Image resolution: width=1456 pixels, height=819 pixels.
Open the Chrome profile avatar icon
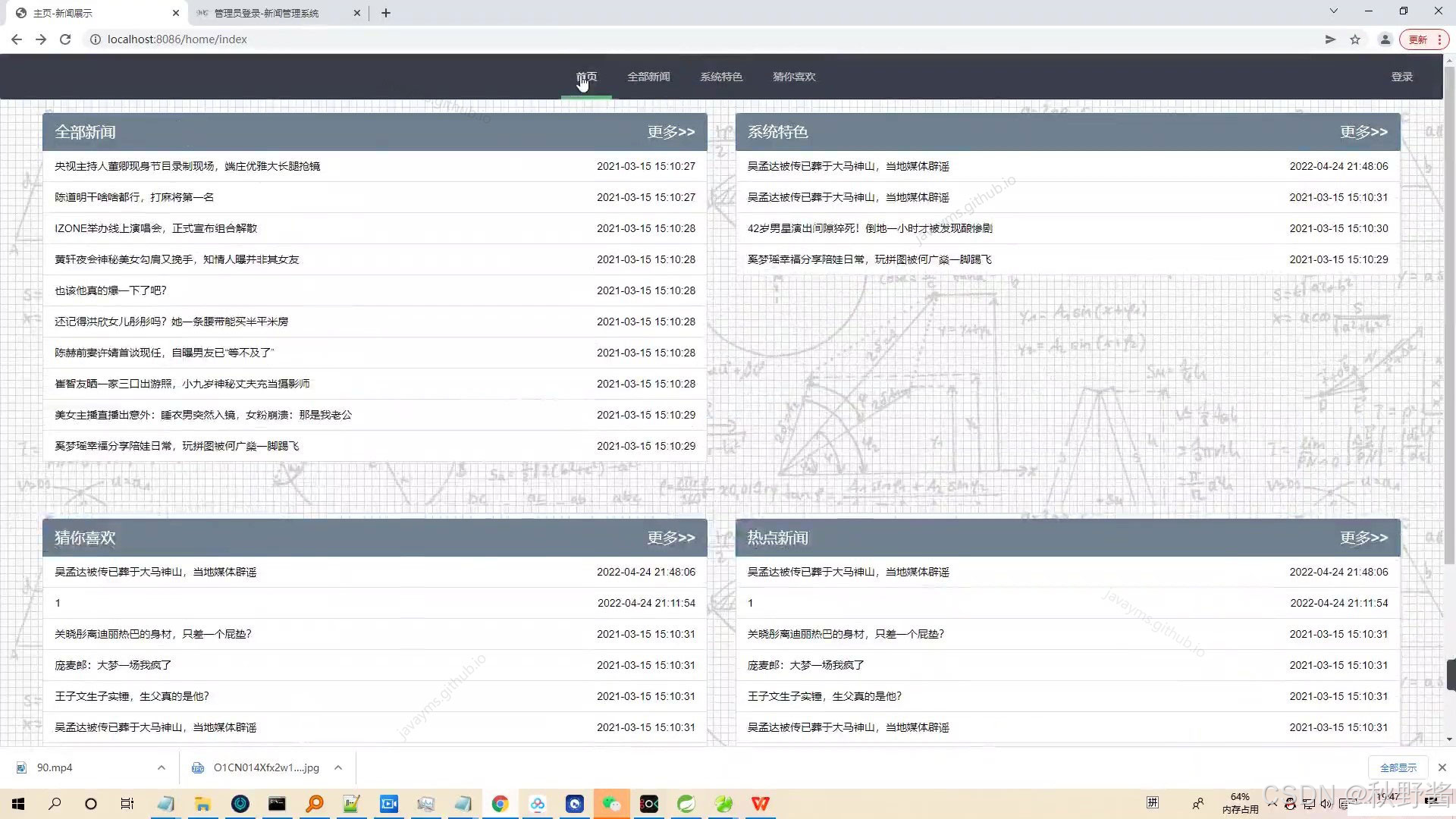1385,39
